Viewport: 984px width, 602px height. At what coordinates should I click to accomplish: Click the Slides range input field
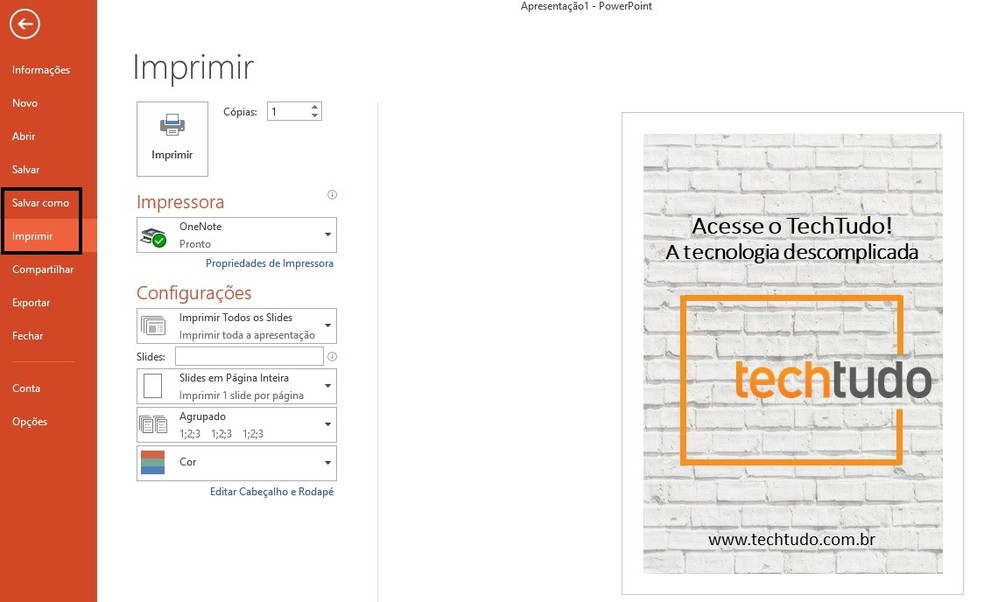point(249,357)
